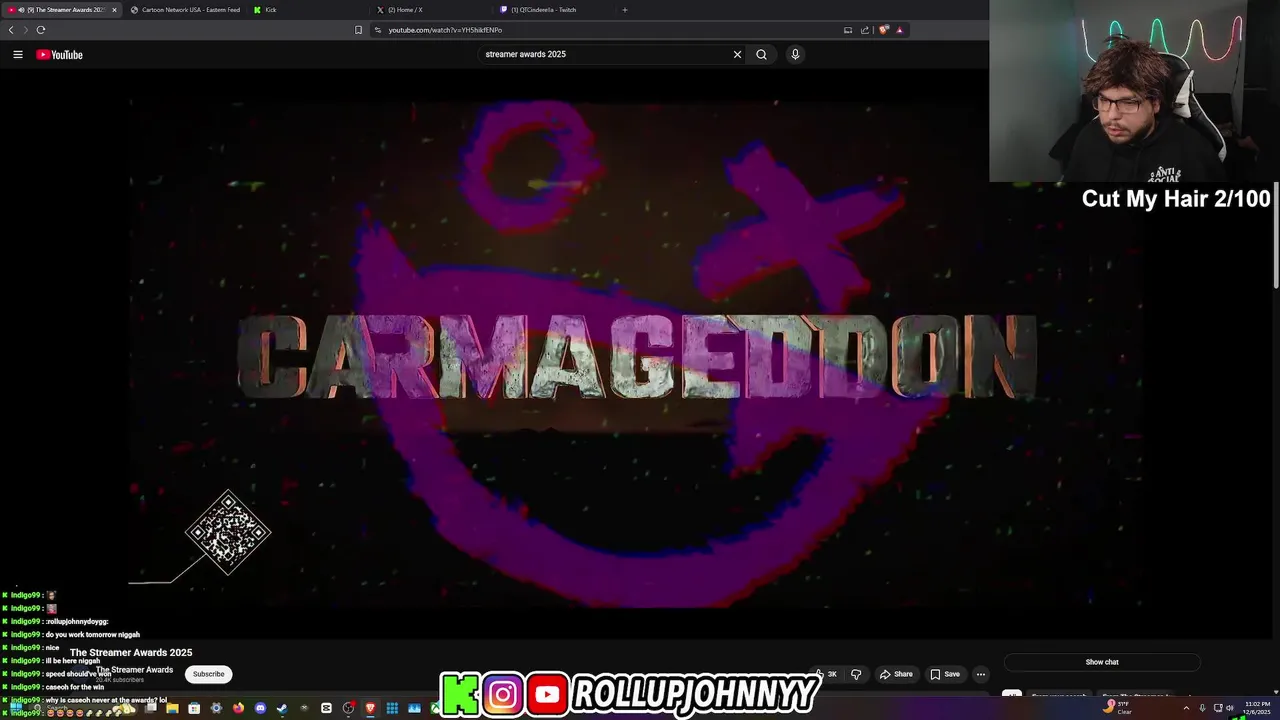Dislike the video with thumbs-down

tap(856, 674)
